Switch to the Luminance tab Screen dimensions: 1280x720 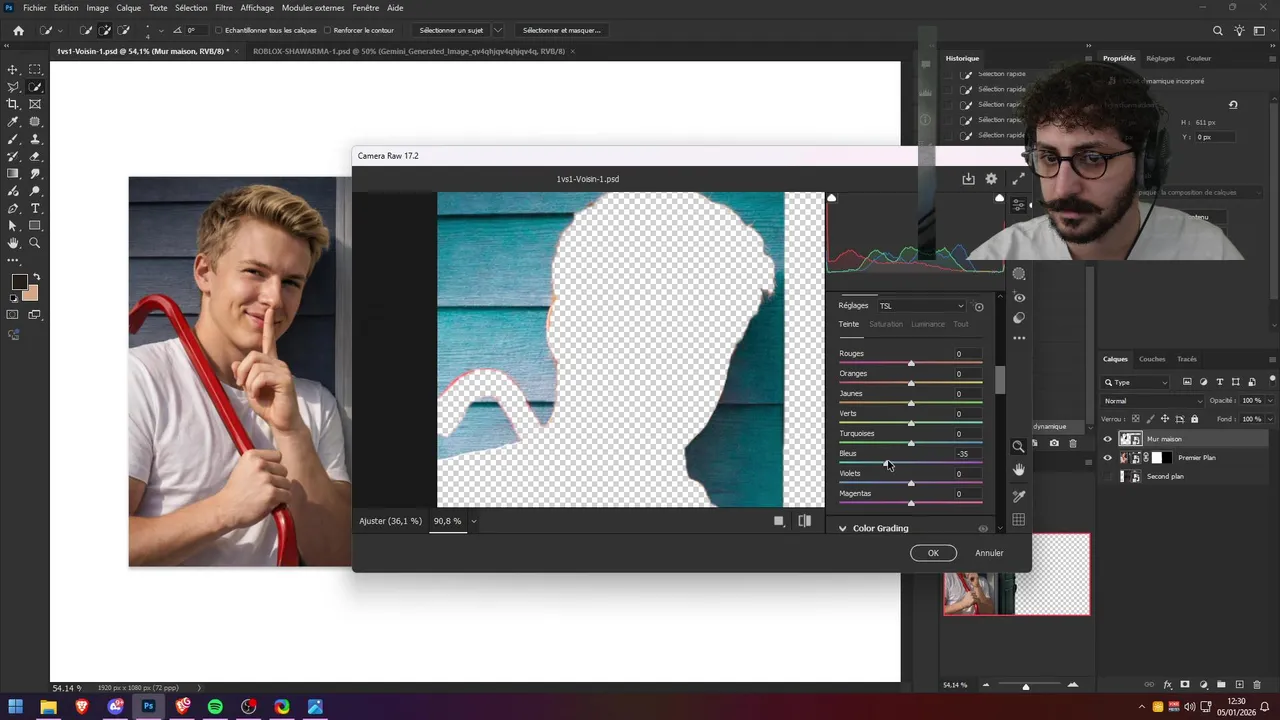click(x=928, y=324)
